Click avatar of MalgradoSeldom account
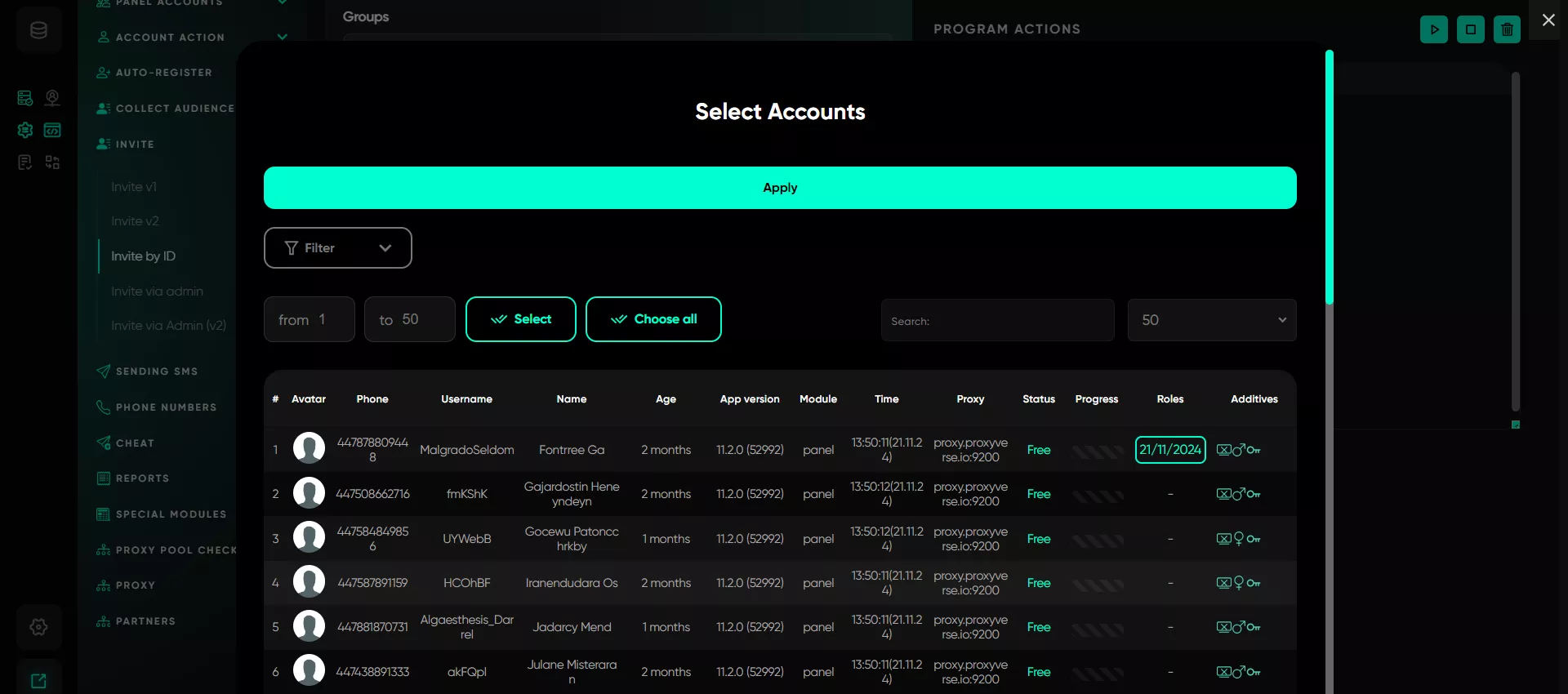The image size is (1568, 694). tap(309, 448)
